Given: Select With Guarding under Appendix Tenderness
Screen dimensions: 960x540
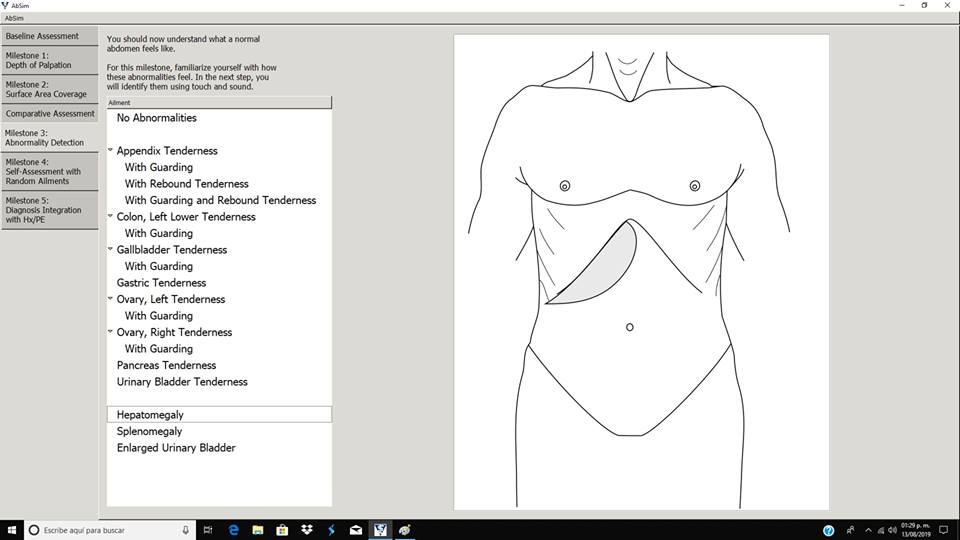Looking at the screenshot, I should 159,167.
